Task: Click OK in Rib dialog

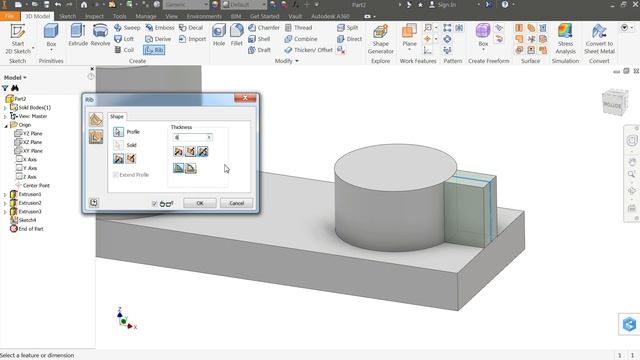Action: click(200, 203)
